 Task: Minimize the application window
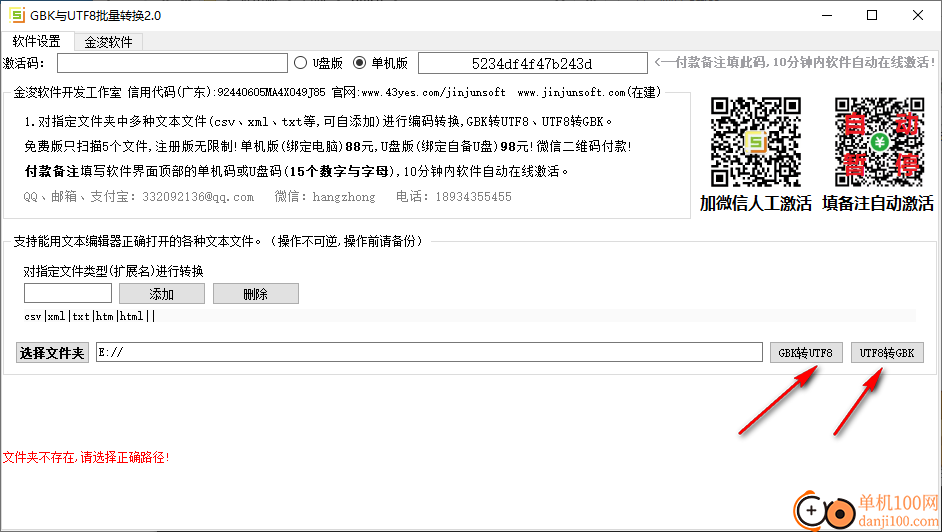tap(827, 16)
